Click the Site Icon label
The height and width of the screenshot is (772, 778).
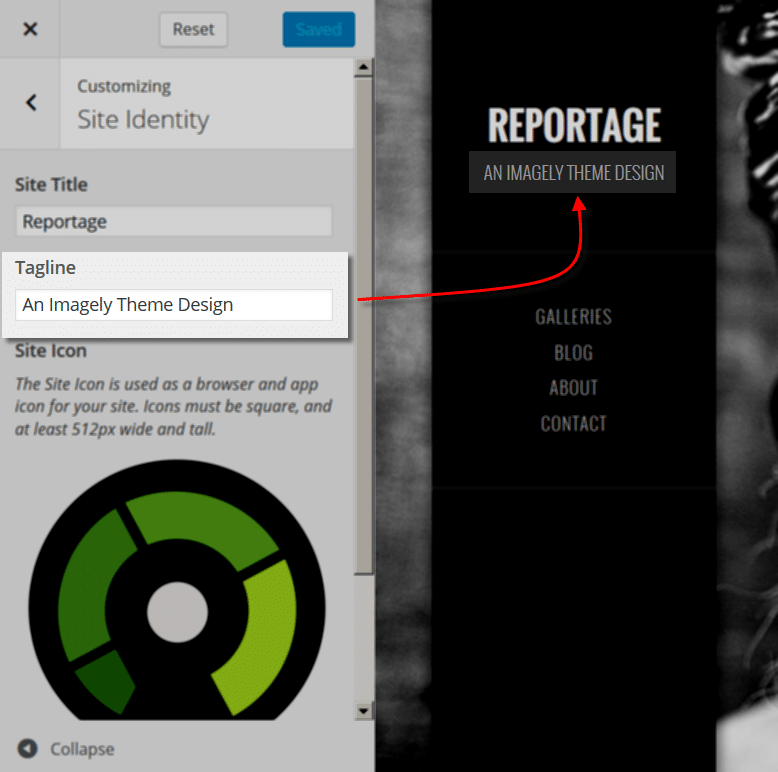pyautogui.click(x=51, y=351)
